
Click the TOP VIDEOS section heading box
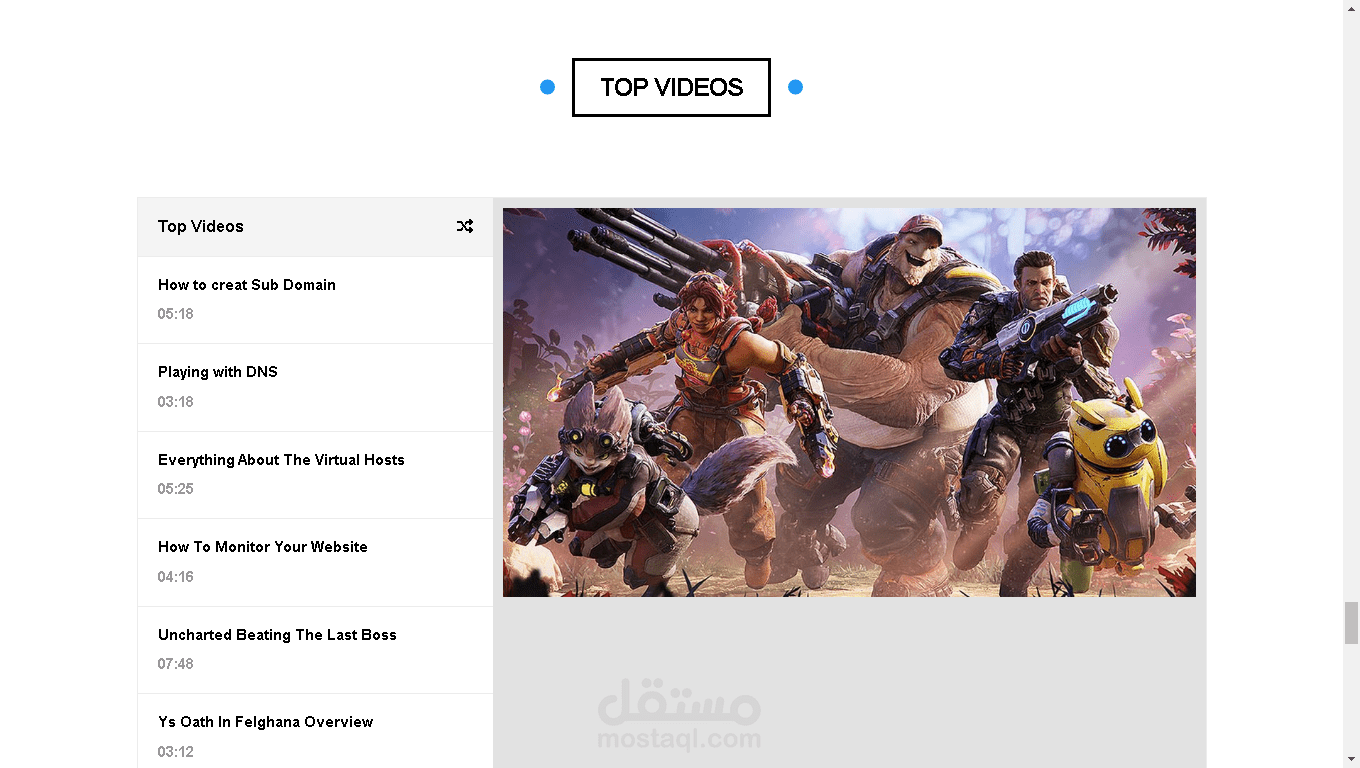pos(671,87)
